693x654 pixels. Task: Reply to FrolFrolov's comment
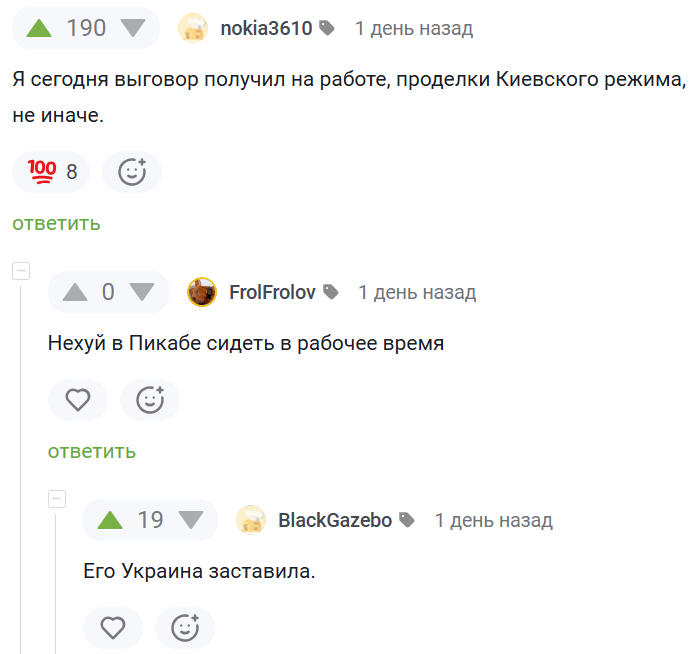[92, 451]
